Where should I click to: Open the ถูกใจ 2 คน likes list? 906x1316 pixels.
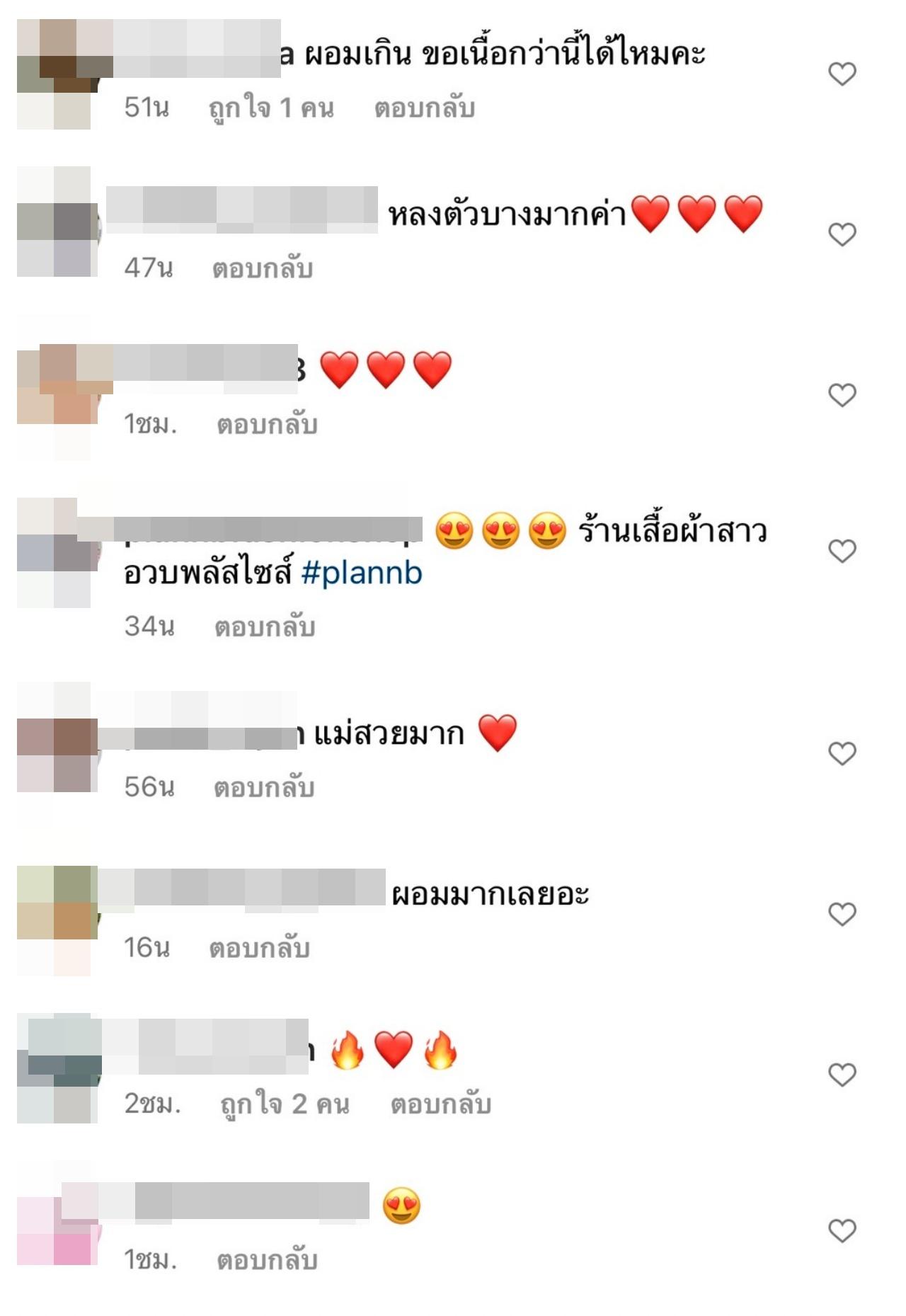point(285,1104)
